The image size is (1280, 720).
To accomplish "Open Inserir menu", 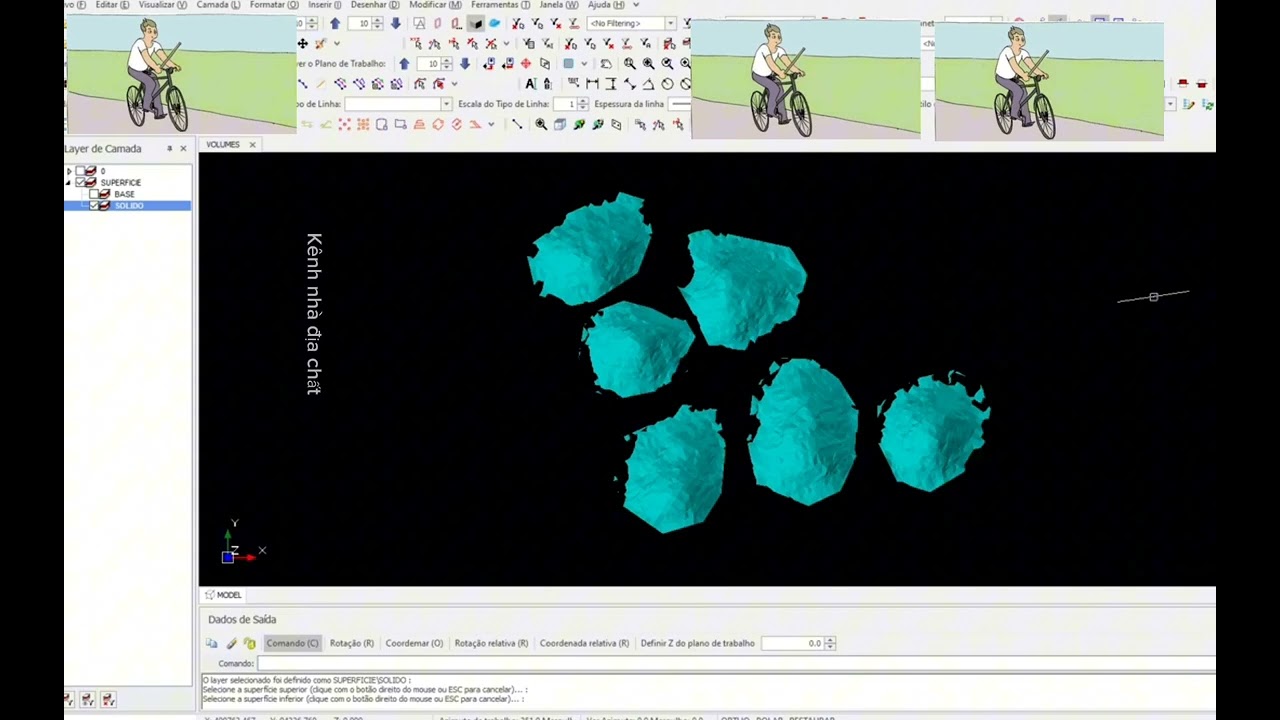I will [325, 5].
